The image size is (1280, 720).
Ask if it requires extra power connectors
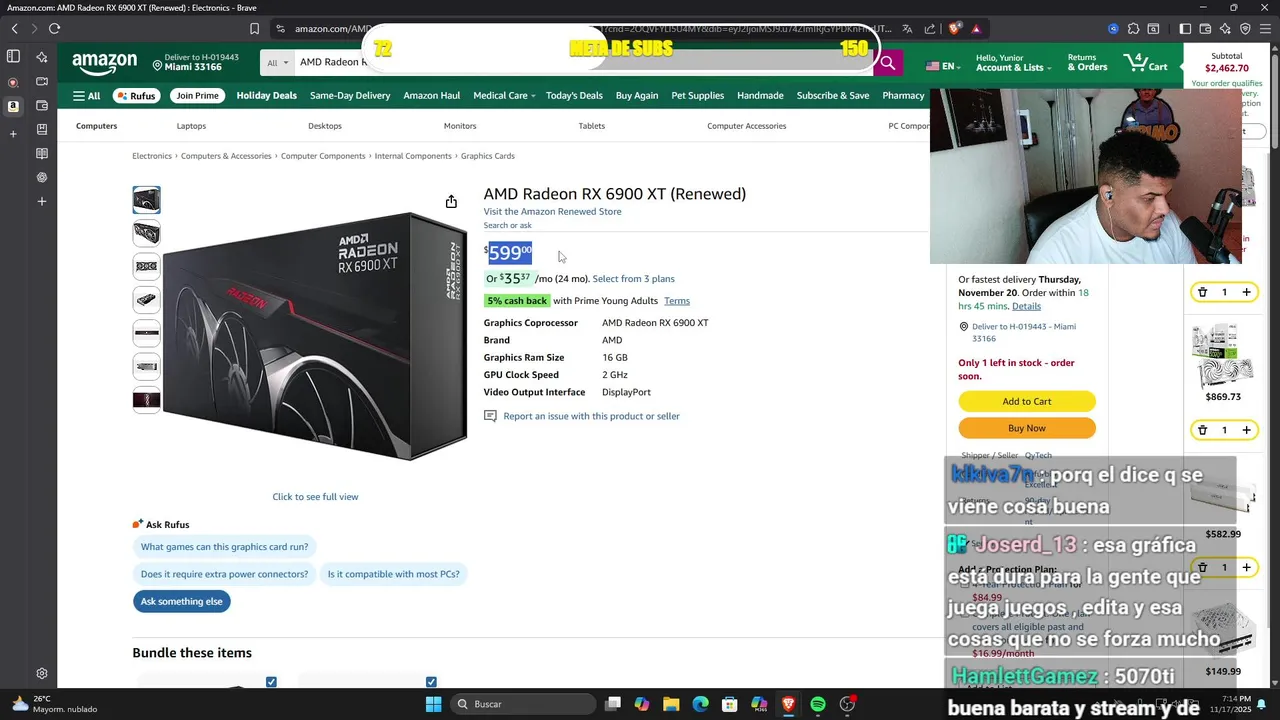(225, 574)
